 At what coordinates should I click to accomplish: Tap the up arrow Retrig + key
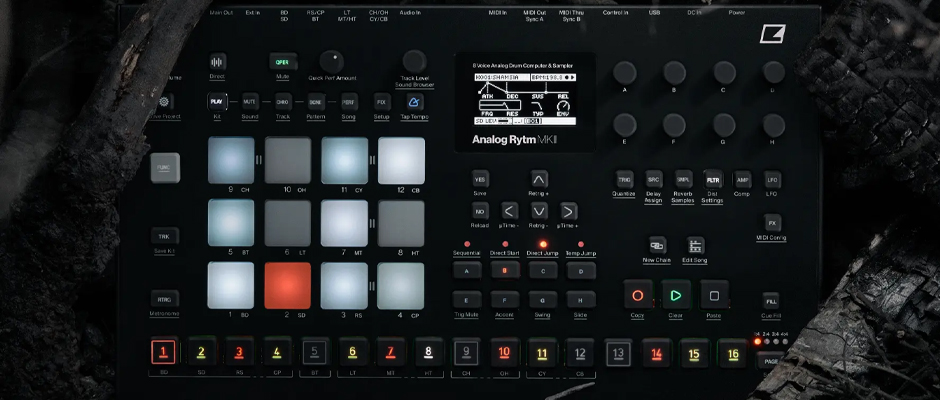pos(539,179)
